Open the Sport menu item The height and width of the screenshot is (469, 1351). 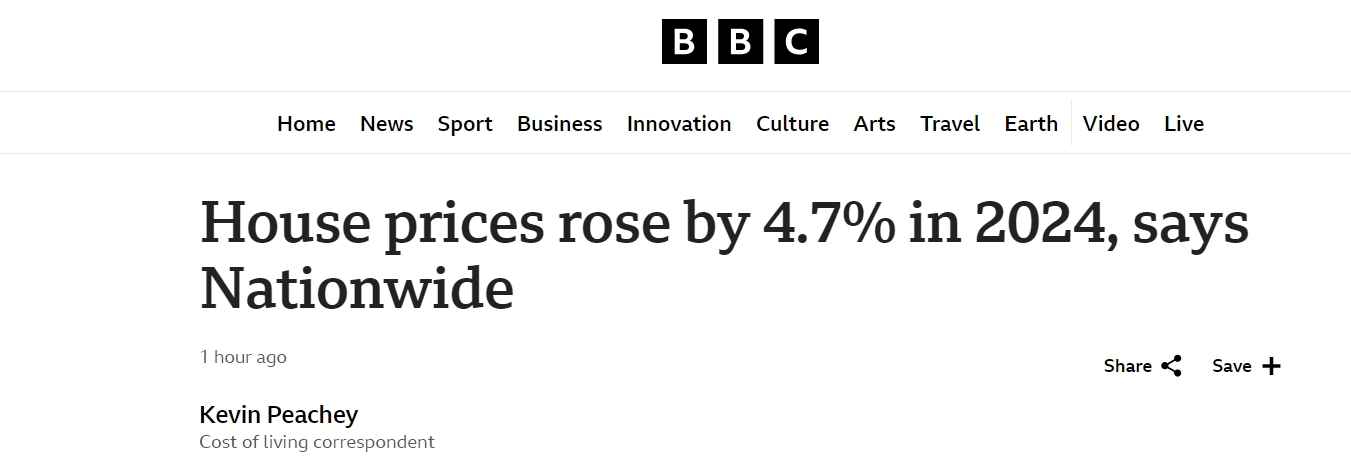pyautogui.click(x=465, y=124)
